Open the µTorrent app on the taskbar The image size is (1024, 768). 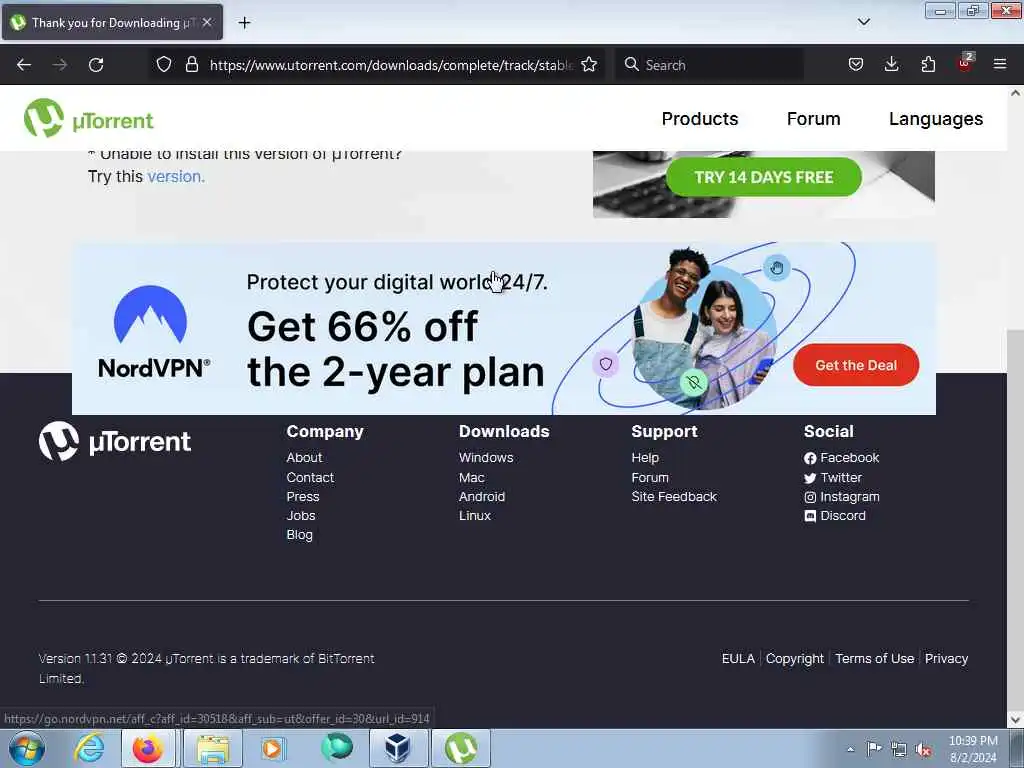pyautogui.click(x=460, y=748)
